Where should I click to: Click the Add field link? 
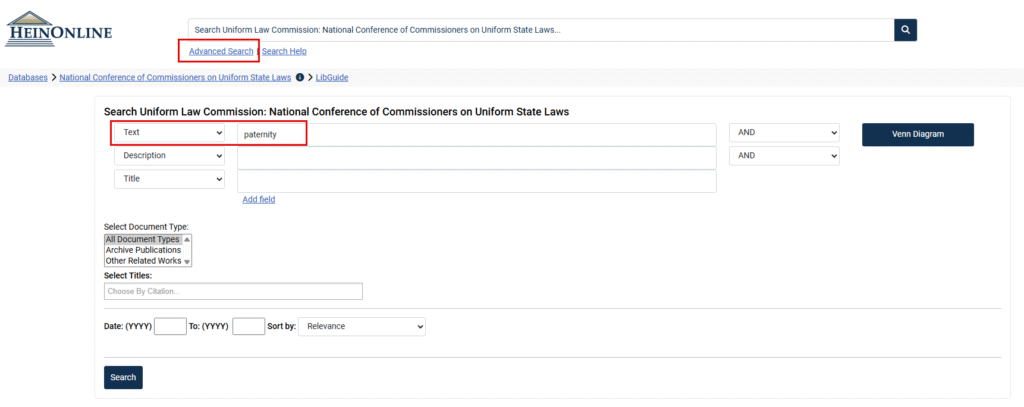[259, 200]
